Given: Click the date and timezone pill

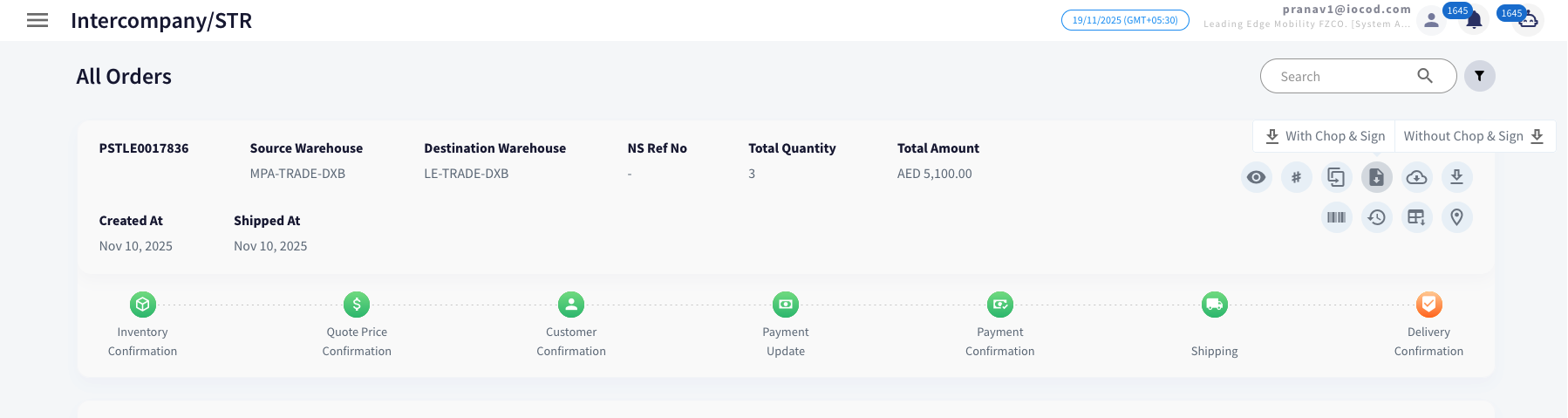Looking at the screenshot, I should pyautogui.click(x=1125, y=20).
